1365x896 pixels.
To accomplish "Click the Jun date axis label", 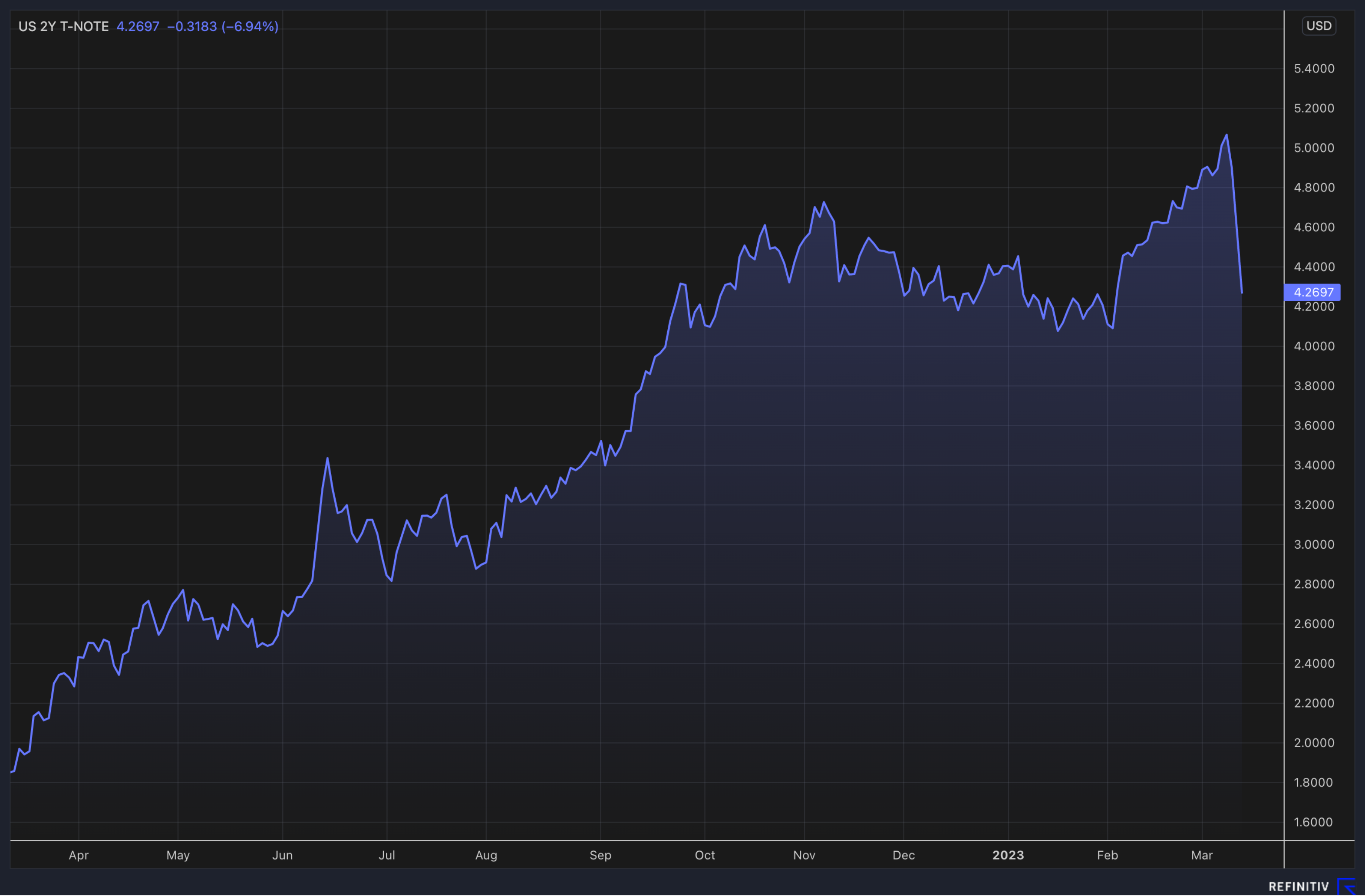I will (x=282, y=855).
